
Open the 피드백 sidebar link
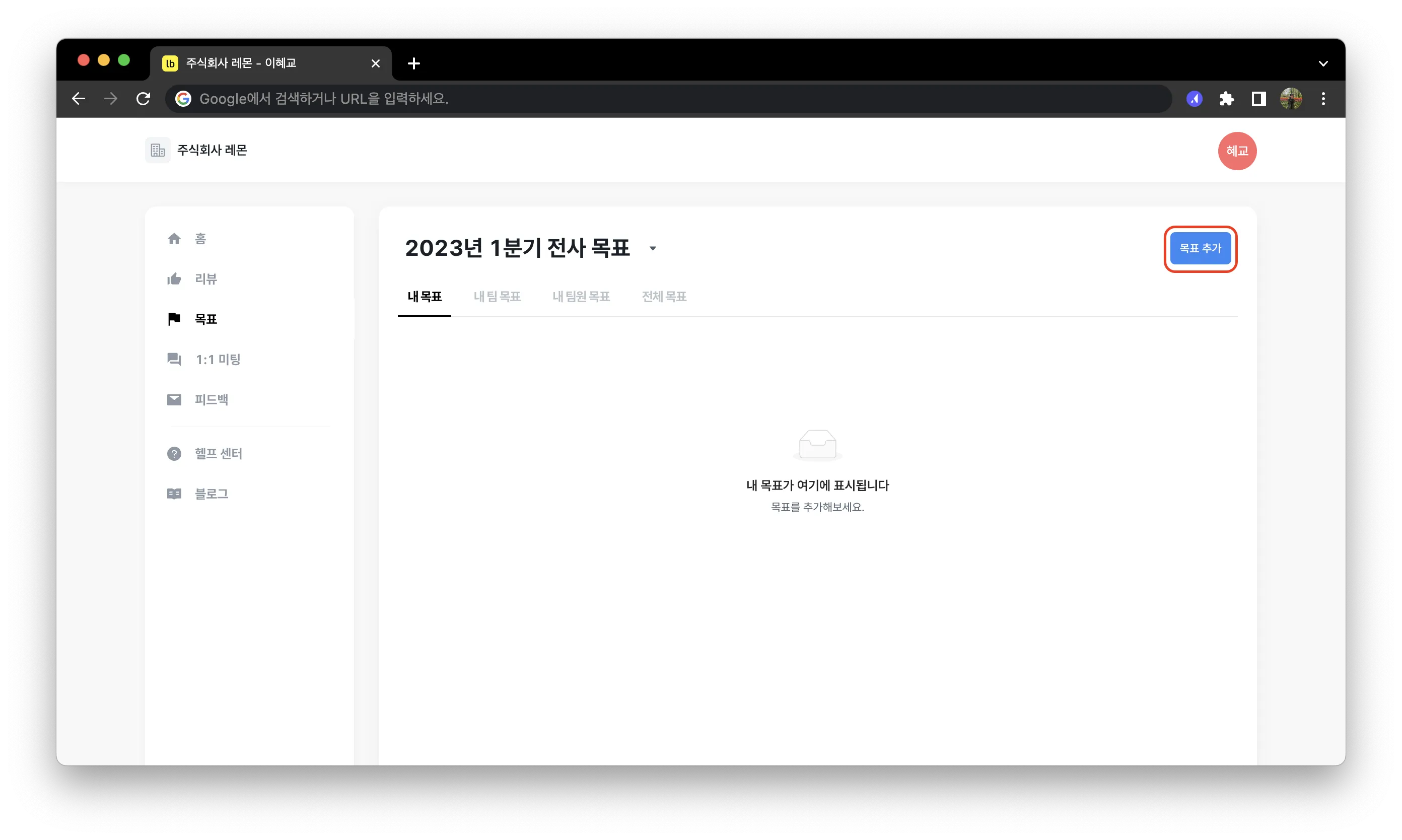[211, 400]
